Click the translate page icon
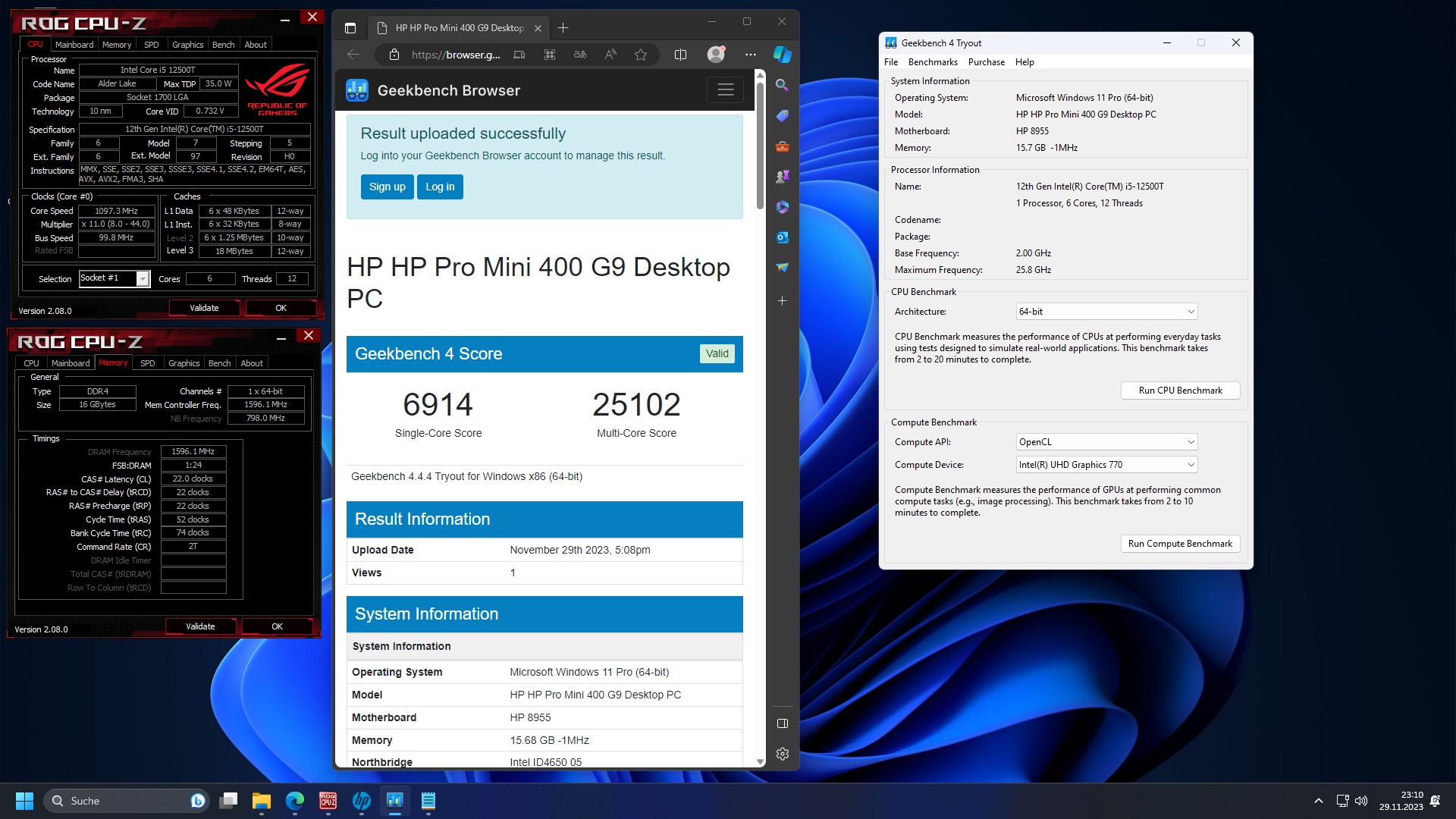 point(580,55)
